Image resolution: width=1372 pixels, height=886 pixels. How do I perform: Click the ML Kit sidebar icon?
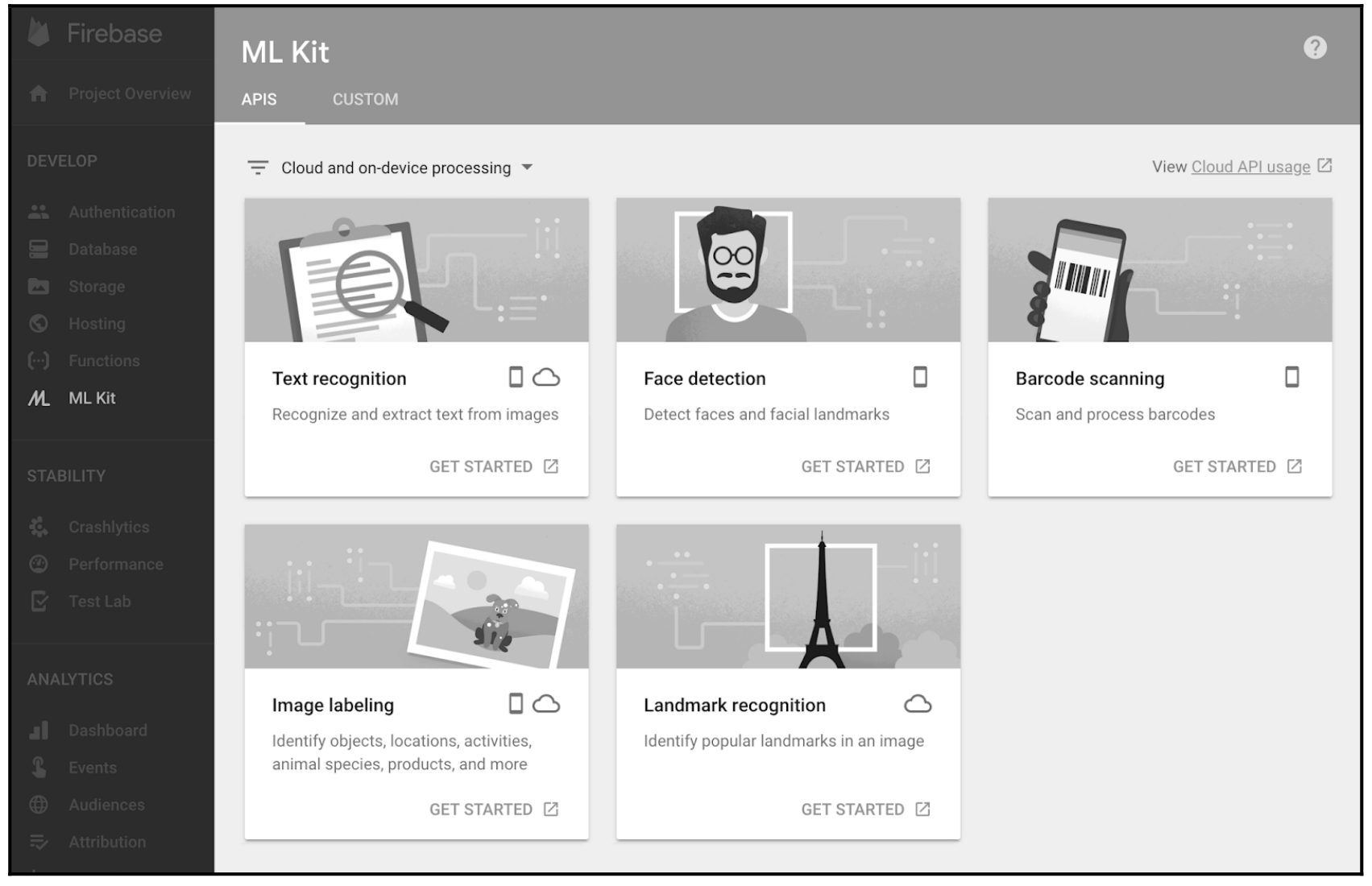(39, 398)
